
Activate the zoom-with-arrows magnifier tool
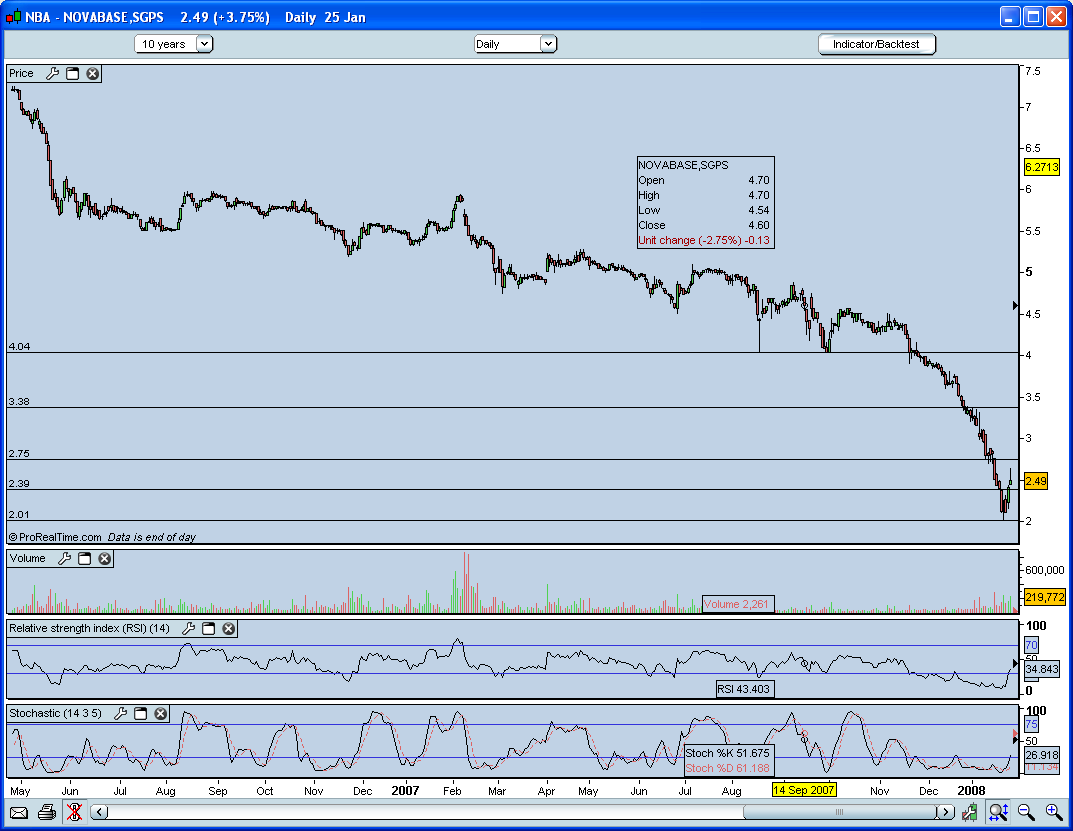(x=998, y=813)
